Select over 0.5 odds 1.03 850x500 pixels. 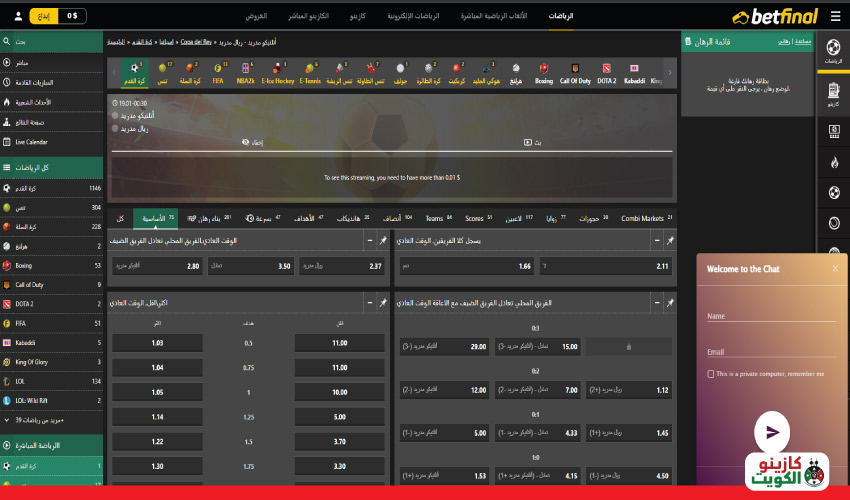(157, 343)
